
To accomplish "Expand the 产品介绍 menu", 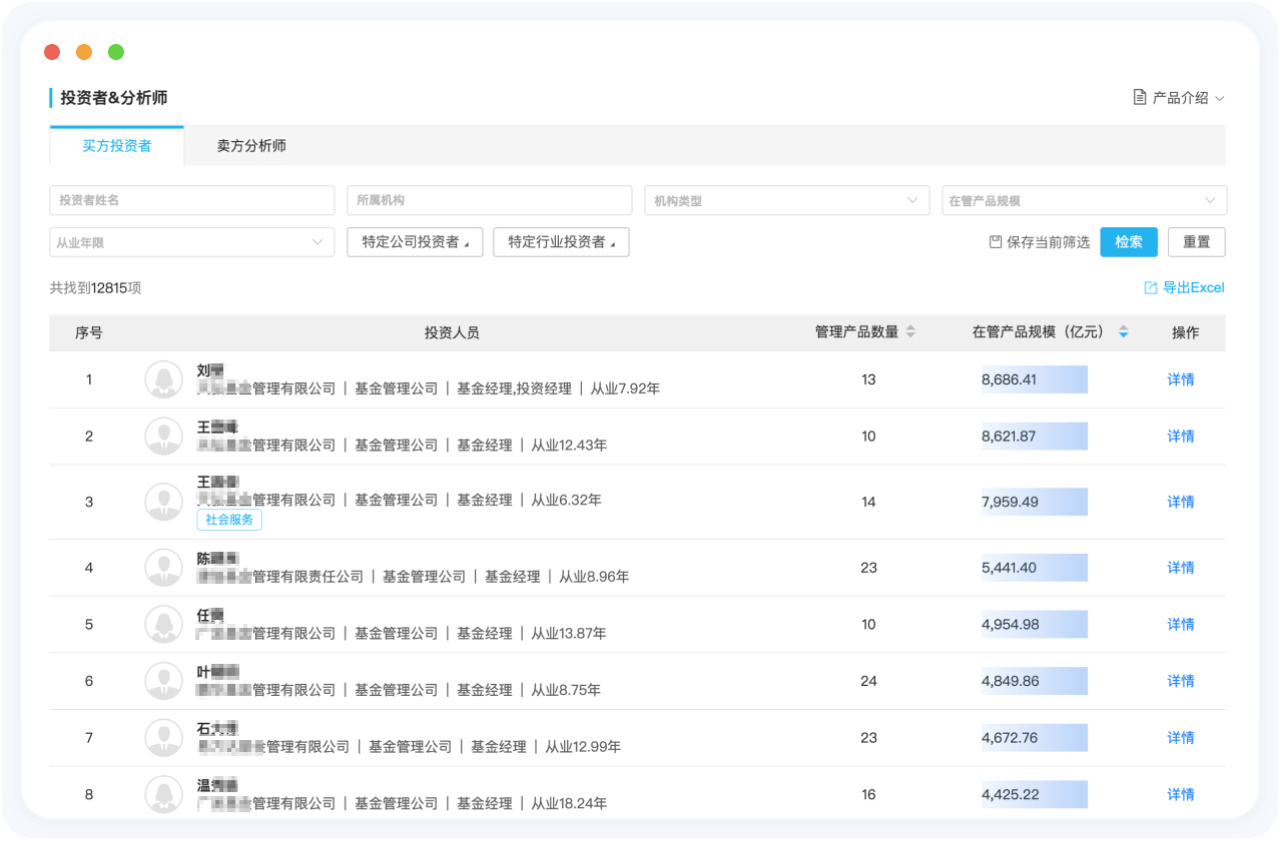I will click(1179, 98).
